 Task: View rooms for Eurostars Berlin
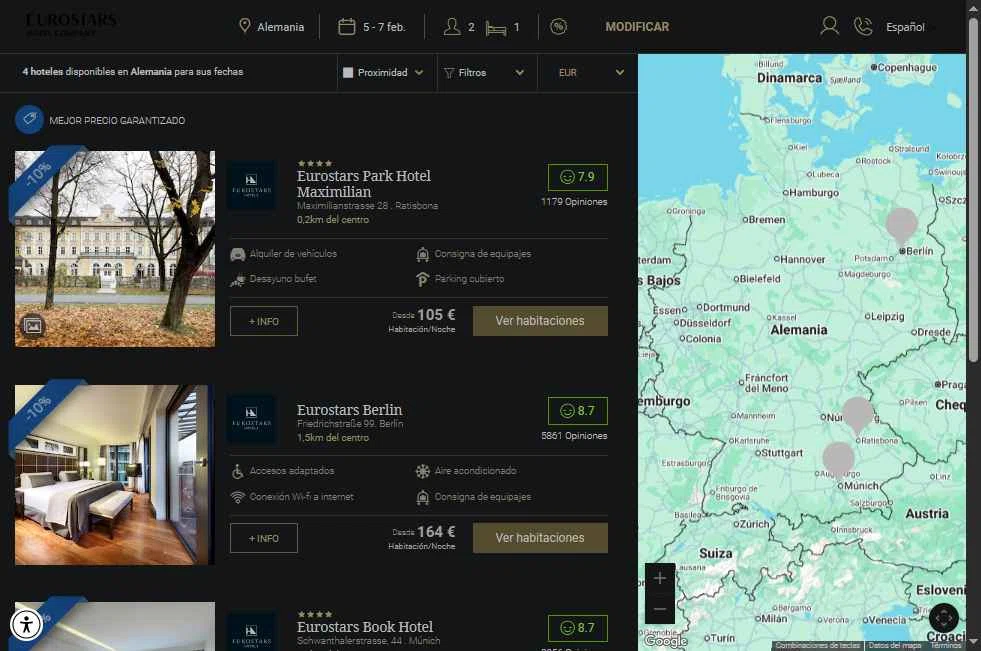(x=540, y=538)
